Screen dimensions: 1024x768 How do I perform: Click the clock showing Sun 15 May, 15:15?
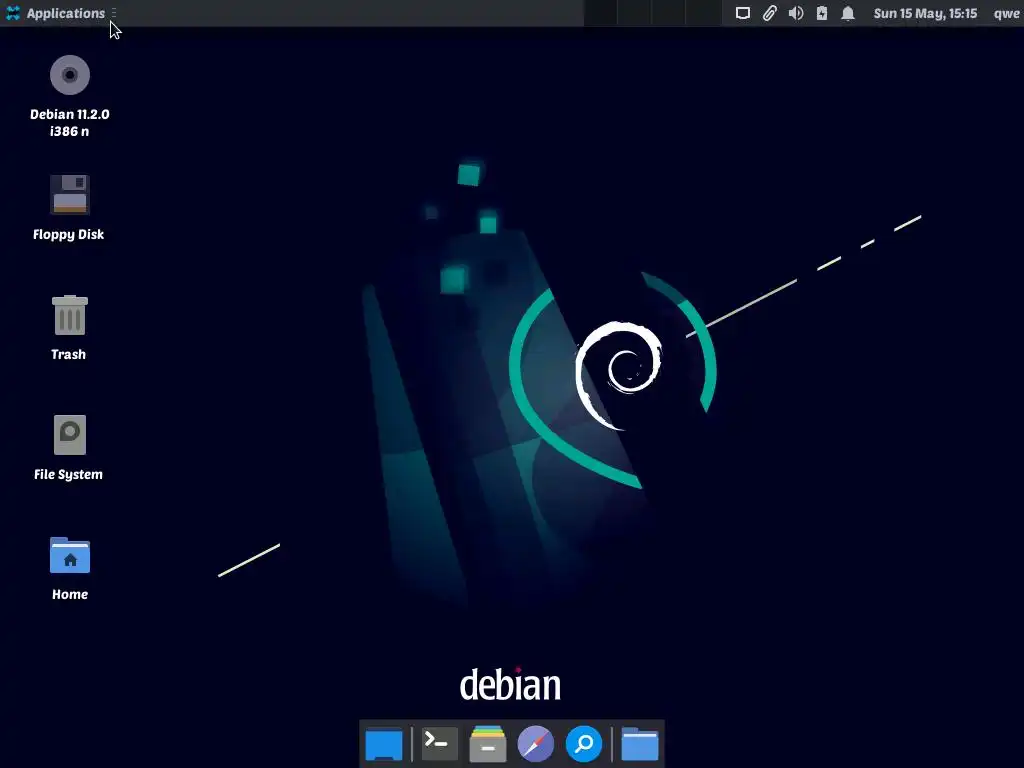(x=925, y=13)
